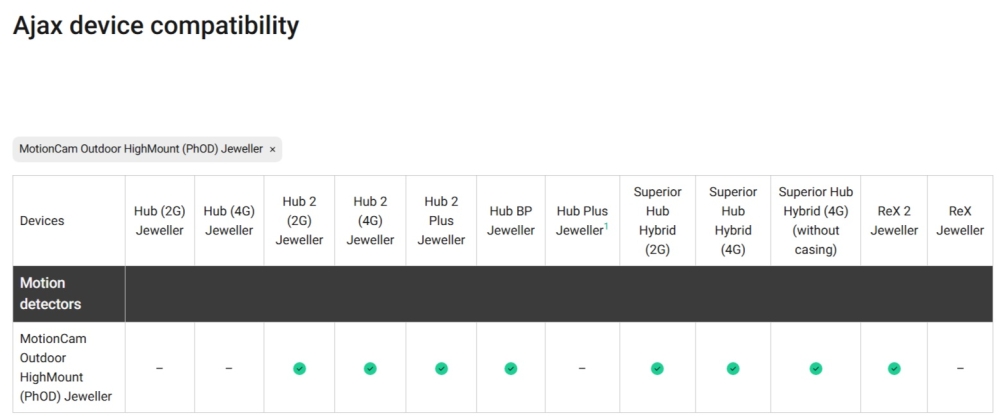Viewport: 1000px width, 416px height.
Task: Click the ReX 2 Jeweller green checkmark
Action: 894,368
